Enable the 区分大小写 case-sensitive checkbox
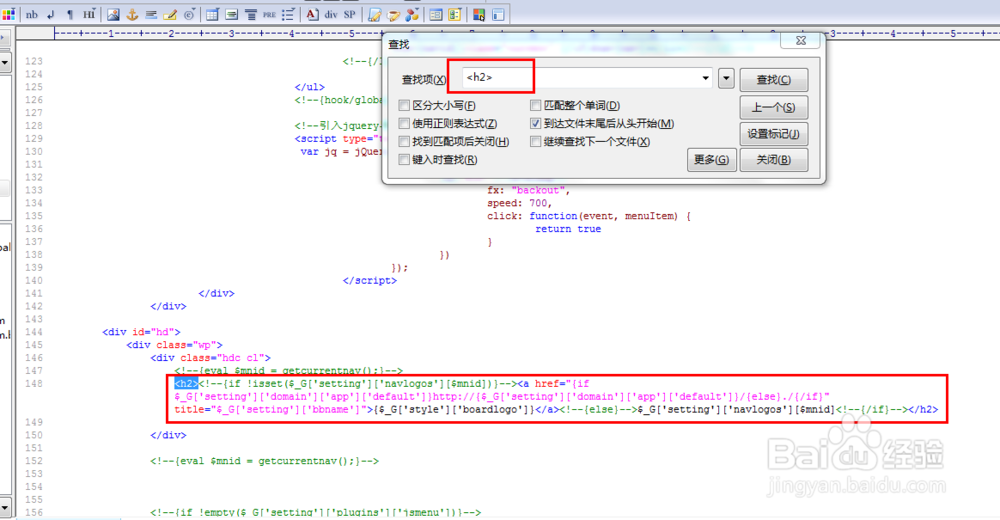This screenshot has width=1000, height=520. (x=404, y=105)
